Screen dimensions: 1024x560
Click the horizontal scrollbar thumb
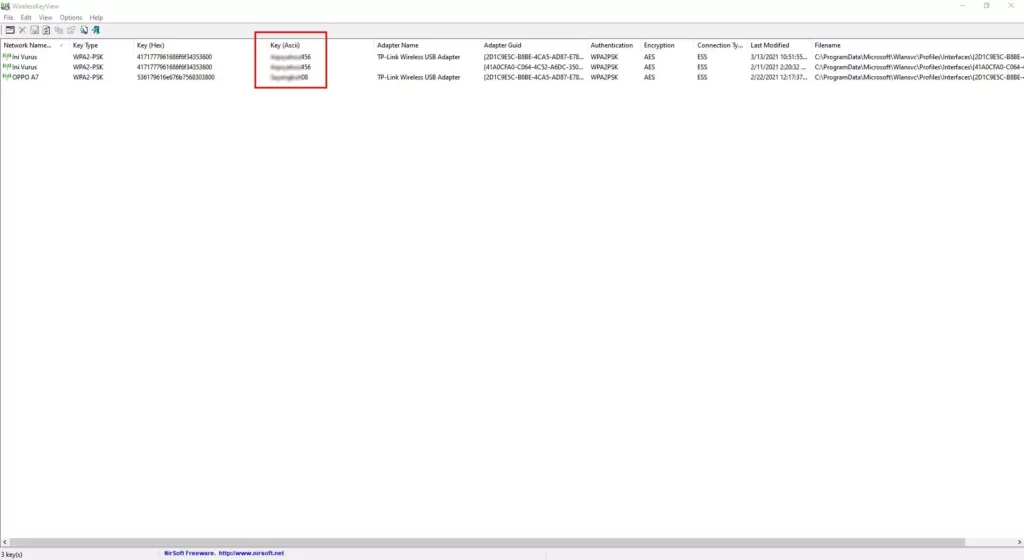(x=487, y=542)
